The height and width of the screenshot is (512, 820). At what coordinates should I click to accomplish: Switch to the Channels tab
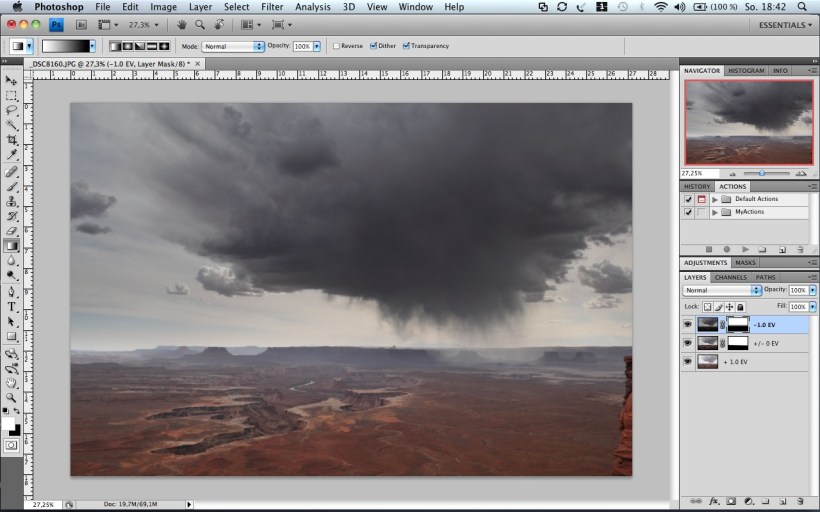[x=731, y=277]
